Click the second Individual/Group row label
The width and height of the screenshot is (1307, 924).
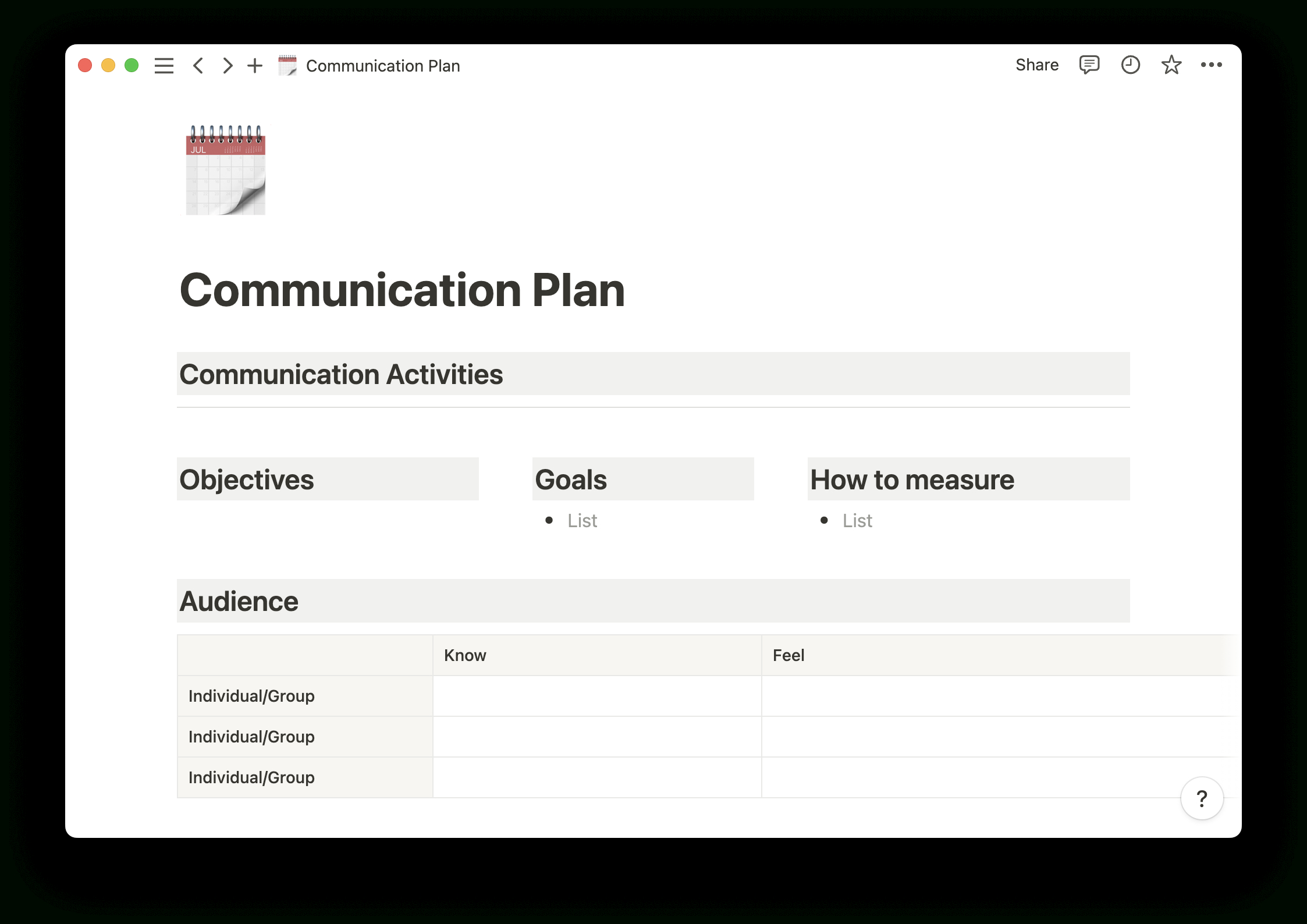point(252,737)
